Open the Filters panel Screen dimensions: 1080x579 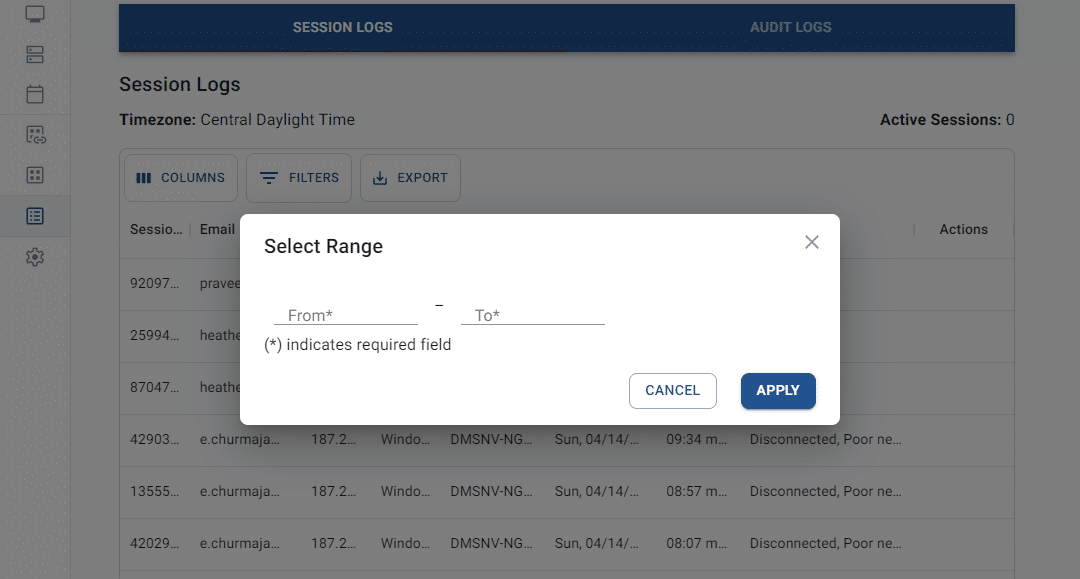coord(299,178)
